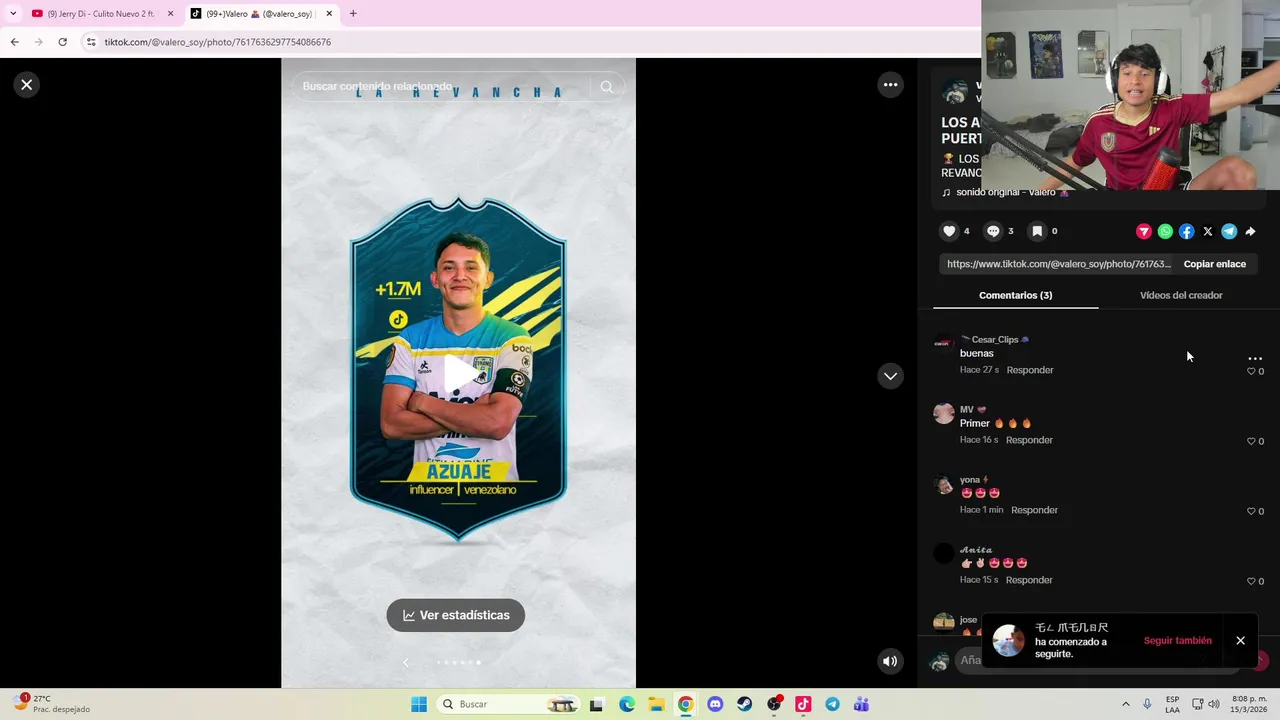This screenshot has width=1280, height=720.
Task: Like MV's 'Primer' comment
Action: [x=1251, y=441]
